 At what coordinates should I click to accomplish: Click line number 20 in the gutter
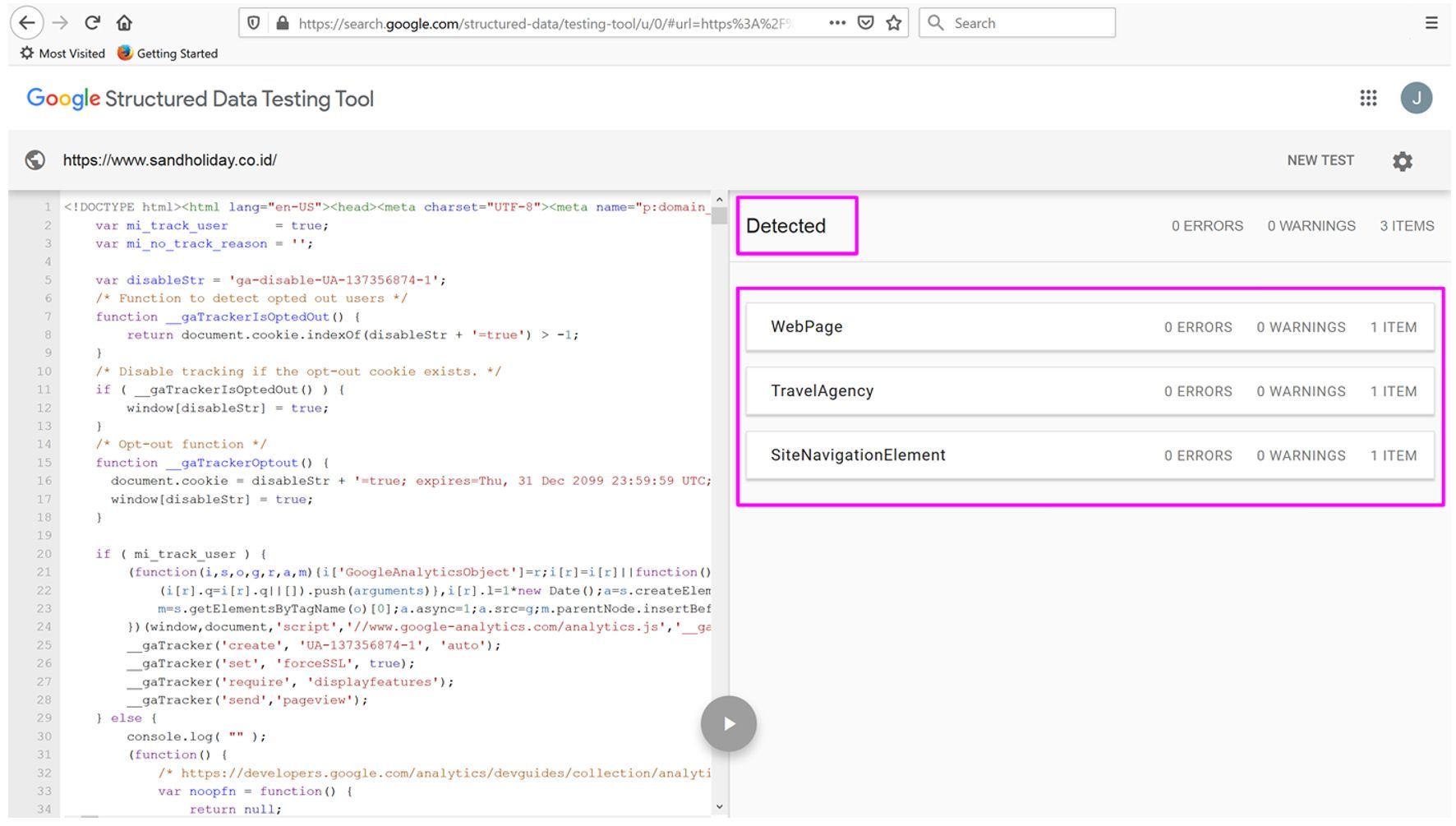click(x=44, y=554)
